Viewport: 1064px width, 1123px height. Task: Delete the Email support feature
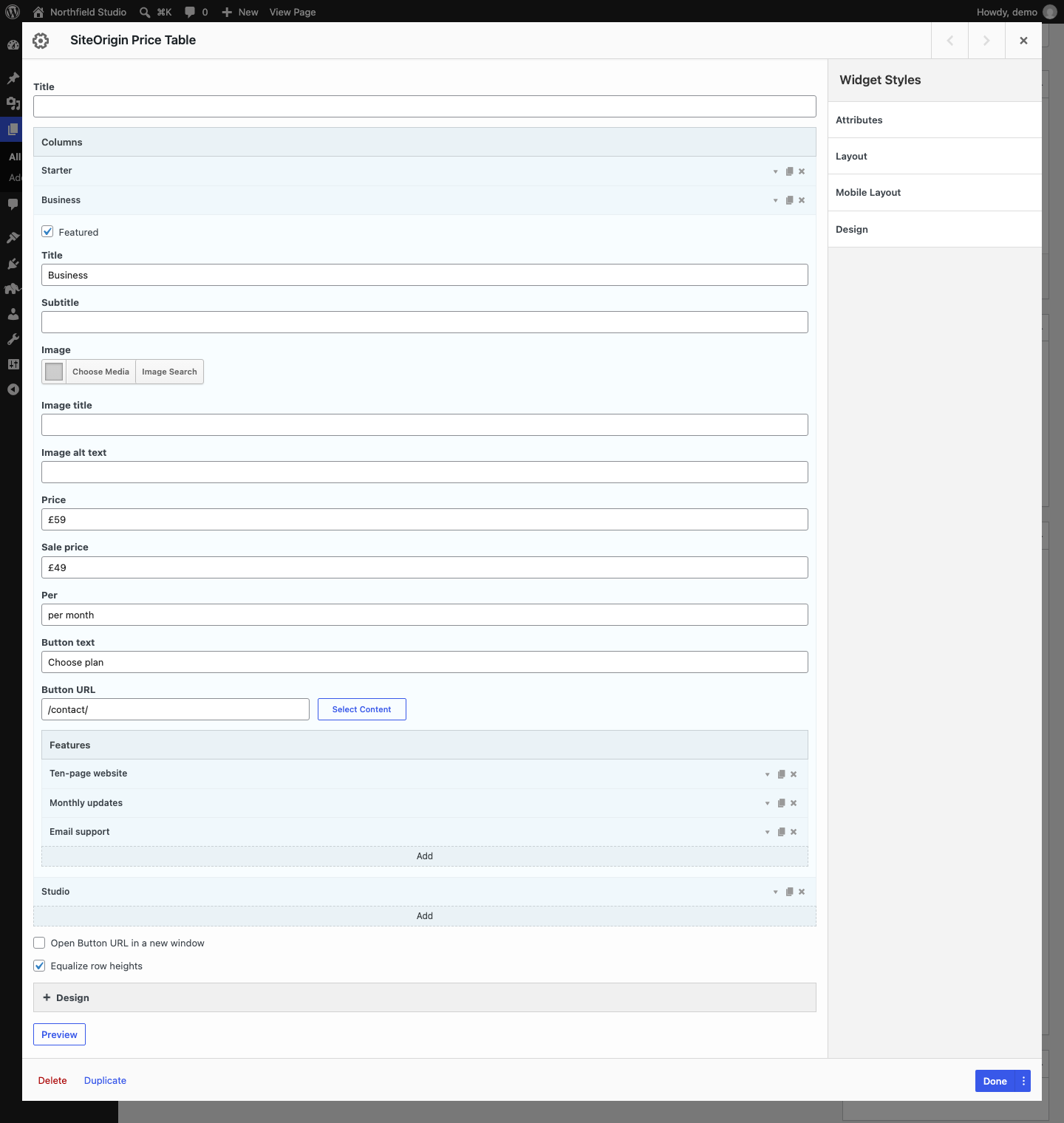coord(794,832)
